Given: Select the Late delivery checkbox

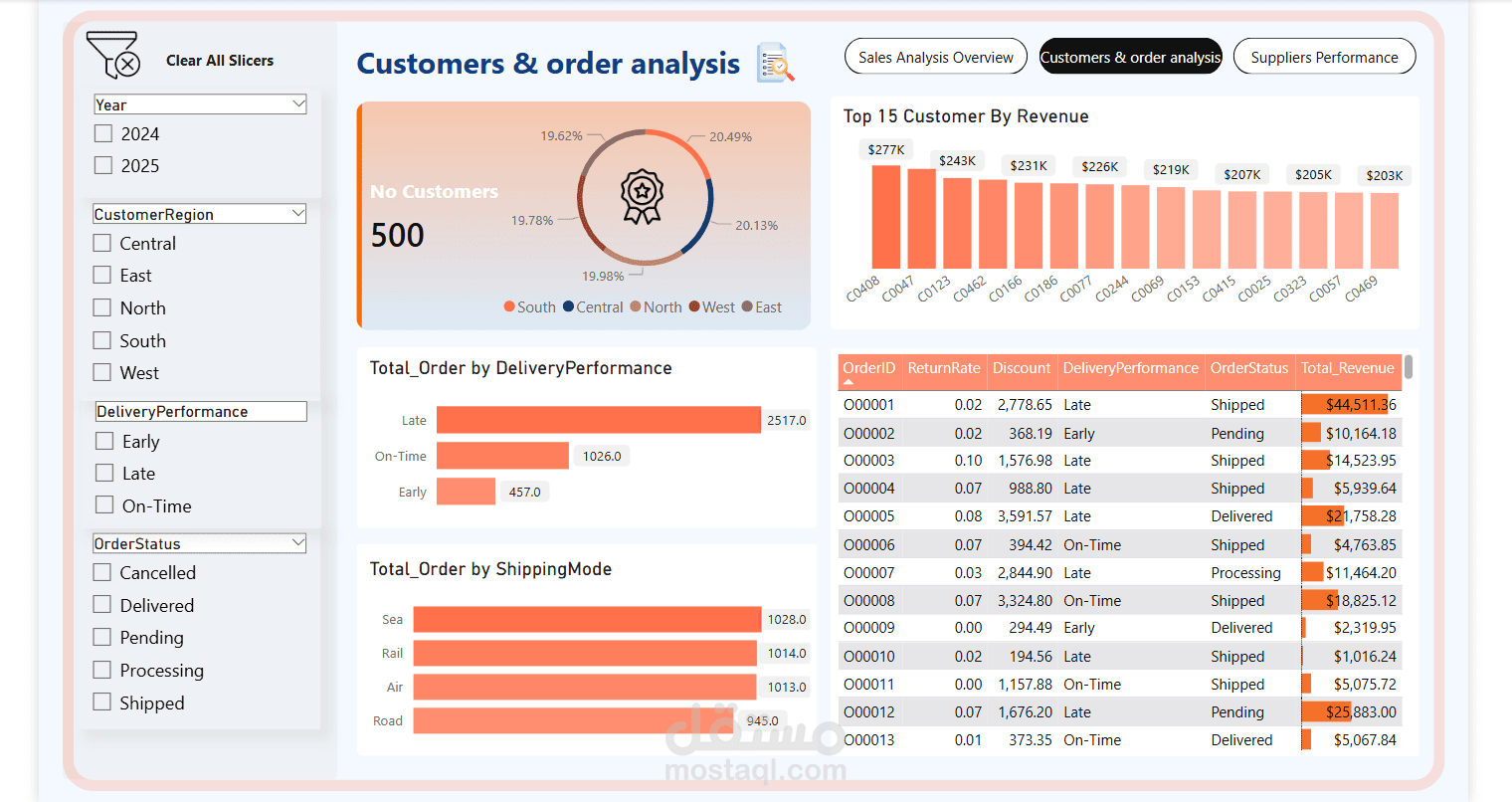Looking at the screenshot, I should pyautogui.click(x=104, y=473).
